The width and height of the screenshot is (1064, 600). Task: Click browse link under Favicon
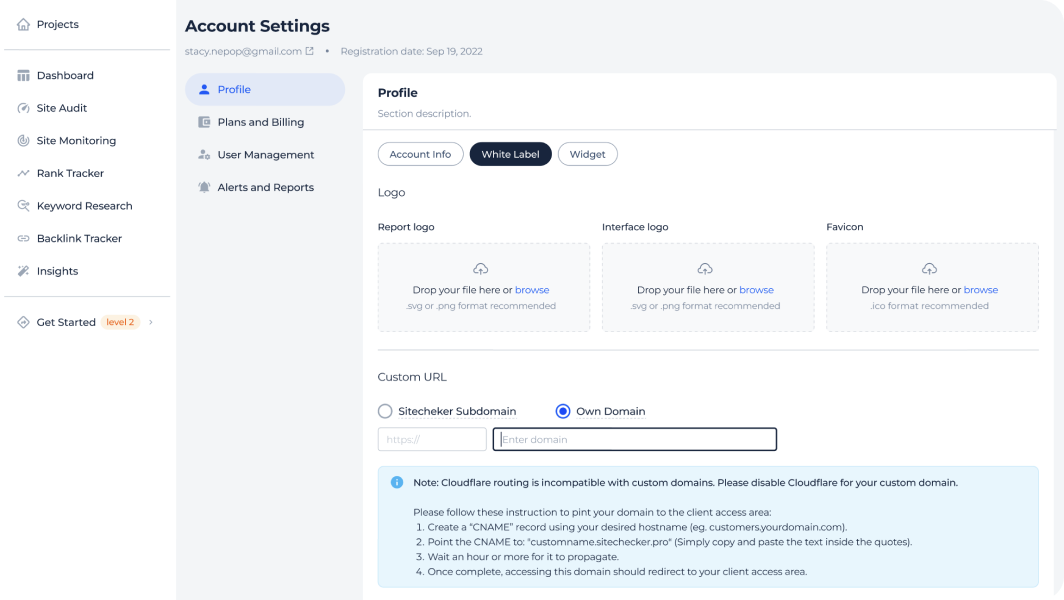(x=981, y=290)
